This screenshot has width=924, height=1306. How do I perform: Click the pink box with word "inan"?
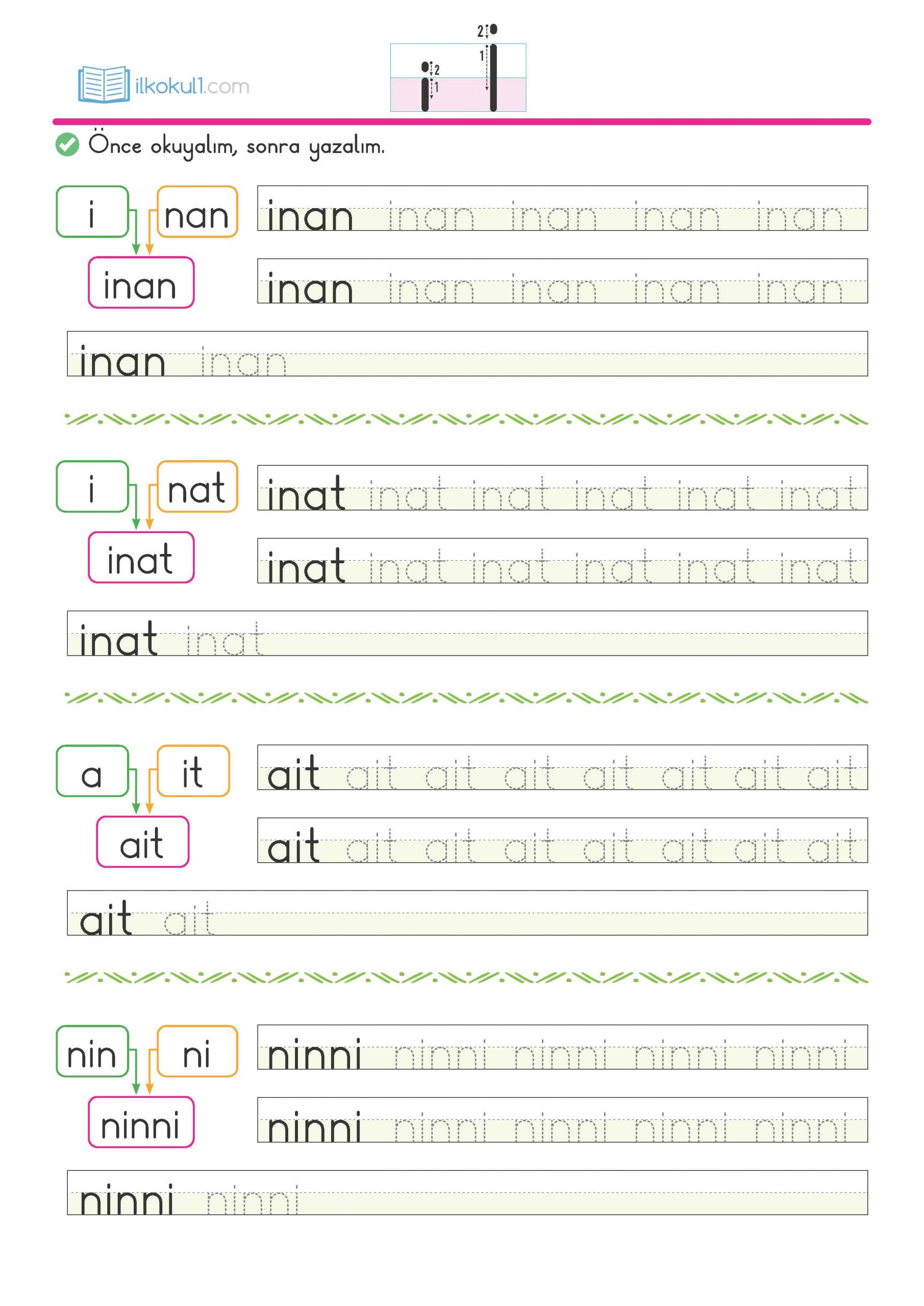click(141, 283)
